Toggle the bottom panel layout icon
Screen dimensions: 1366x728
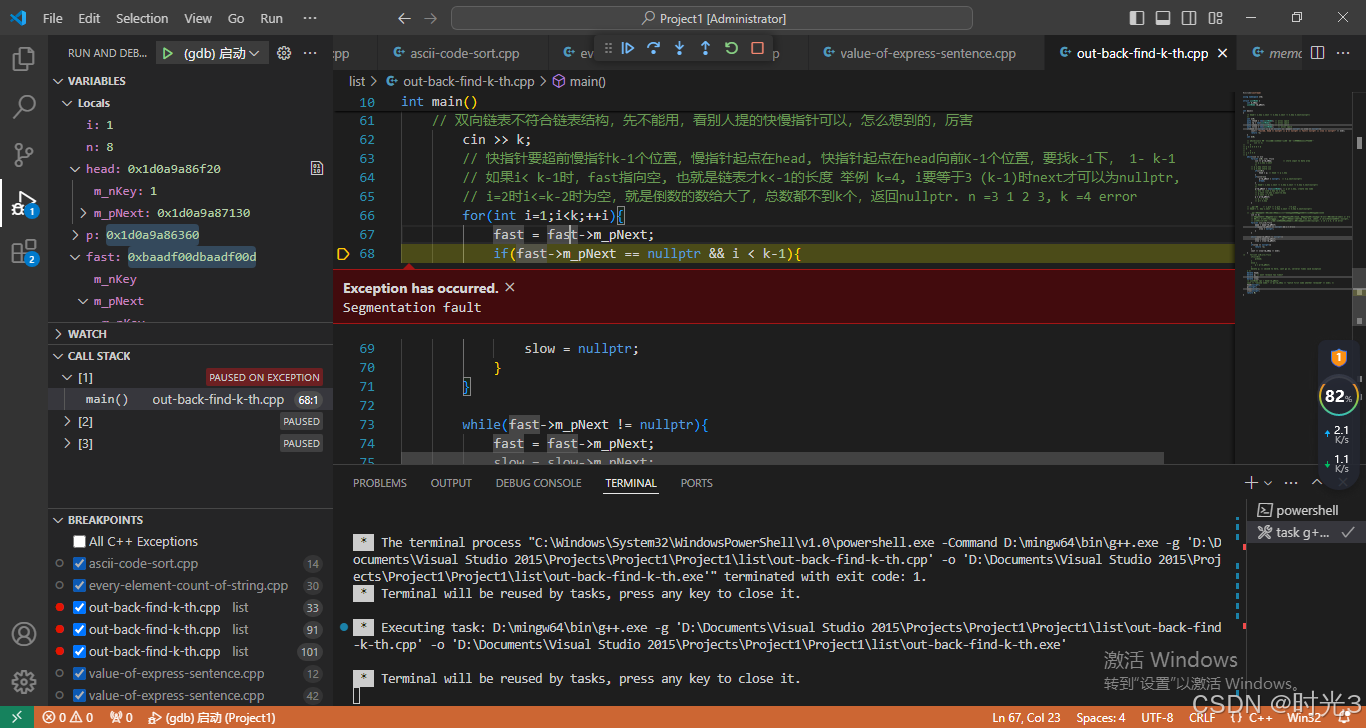click(x=1163, y=18)
